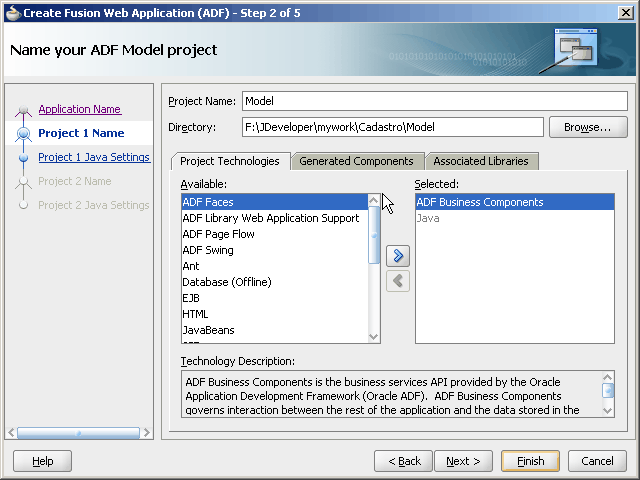
Task: Click the Directory path field
Action: [392, 127]
